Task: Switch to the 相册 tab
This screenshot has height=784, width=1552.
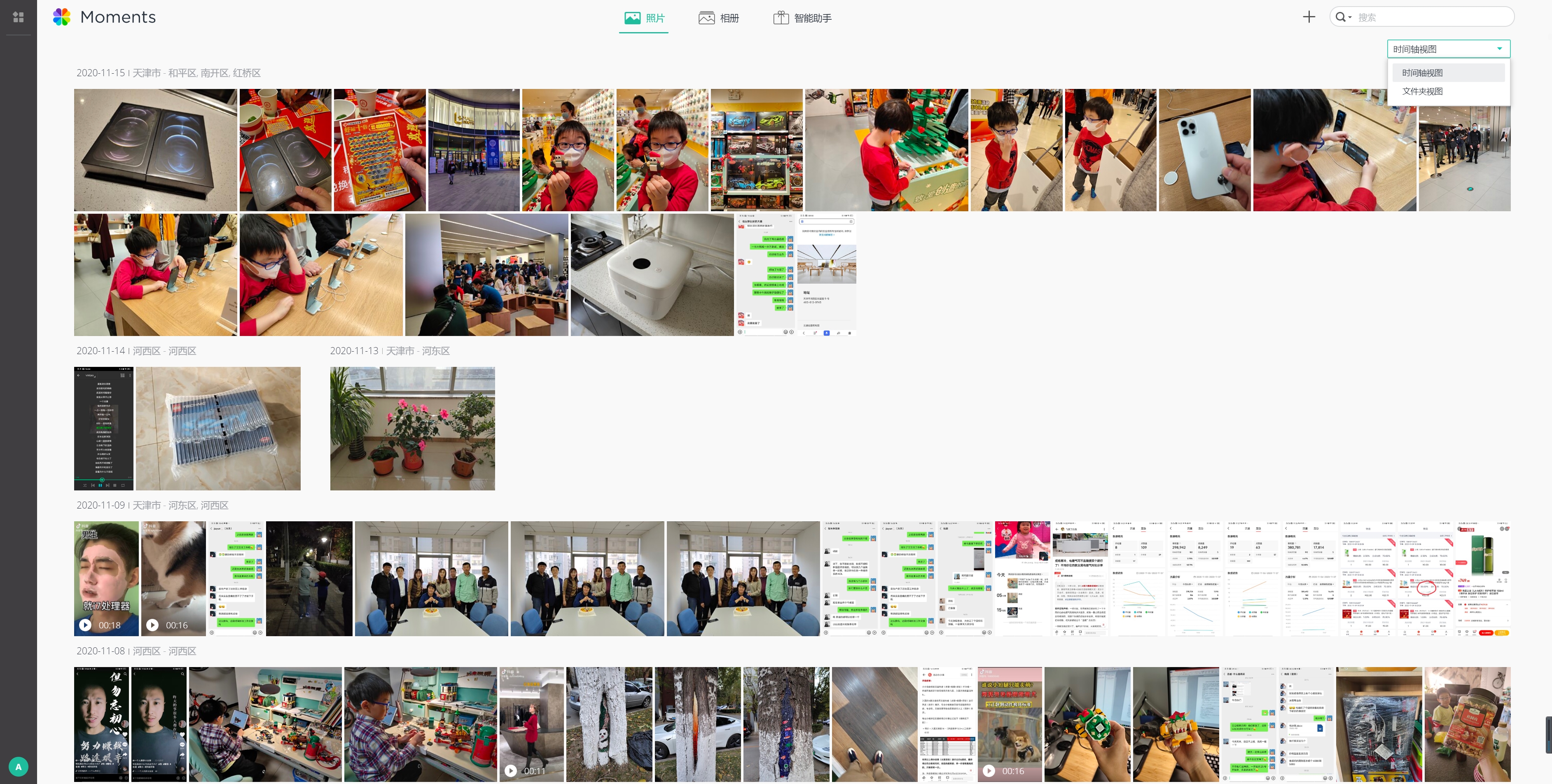Action: (719, 18)
